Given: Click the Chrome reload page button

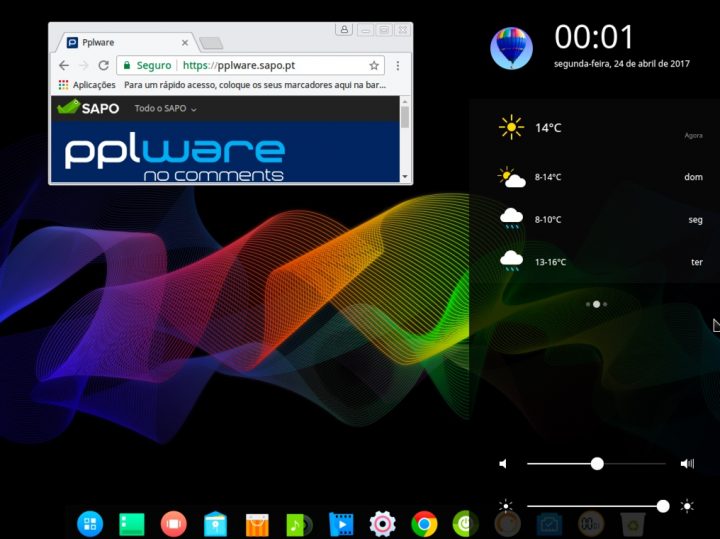Looking at the screenshot, I should point(103,65).
